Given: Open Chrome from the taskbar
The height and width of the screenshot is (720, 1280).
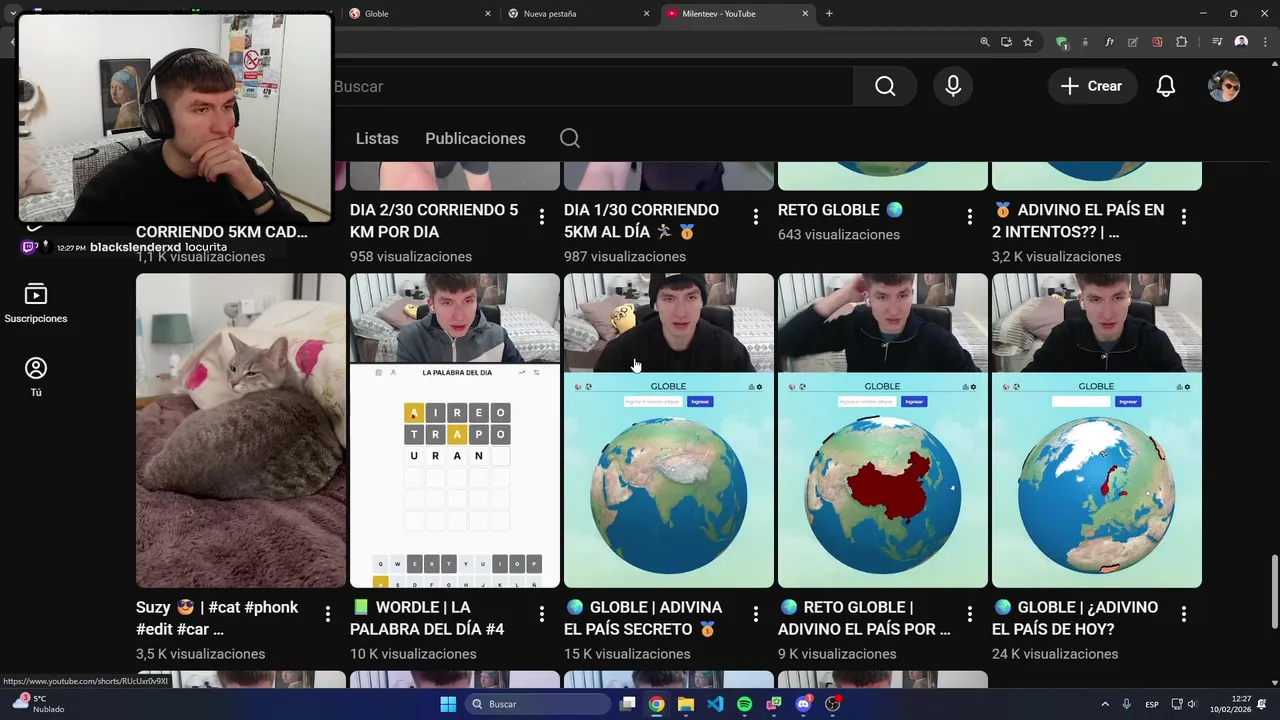Looking at the screenshot, I should click(x=656, y=704).
